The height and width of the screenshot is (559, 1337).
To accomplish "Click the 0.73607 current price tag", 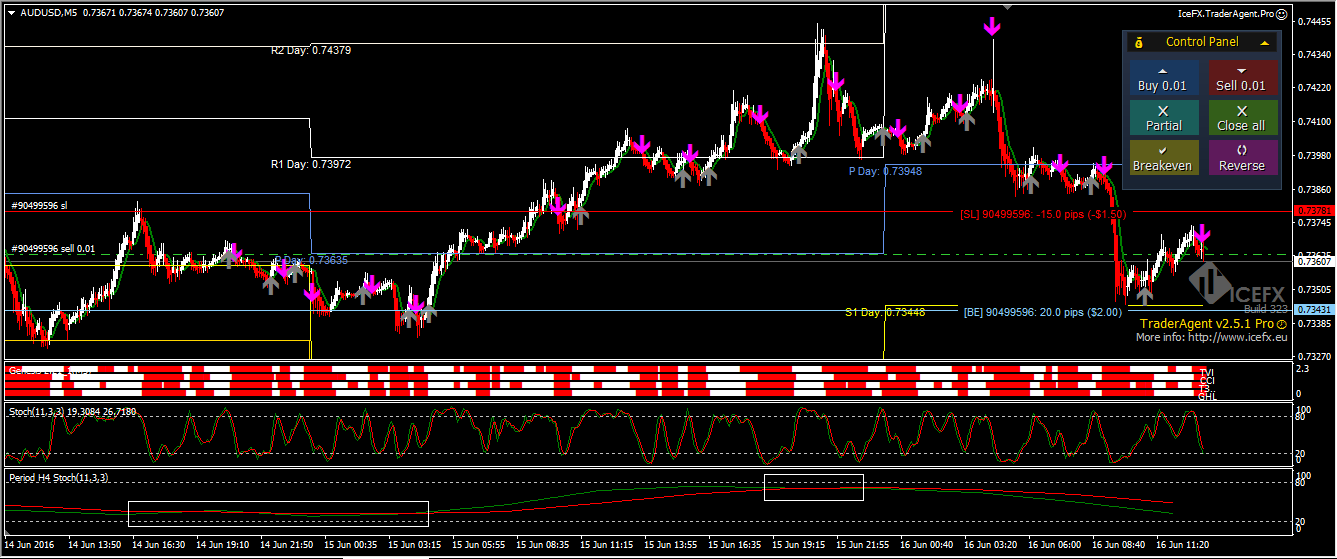I will tap(1313, 261).
